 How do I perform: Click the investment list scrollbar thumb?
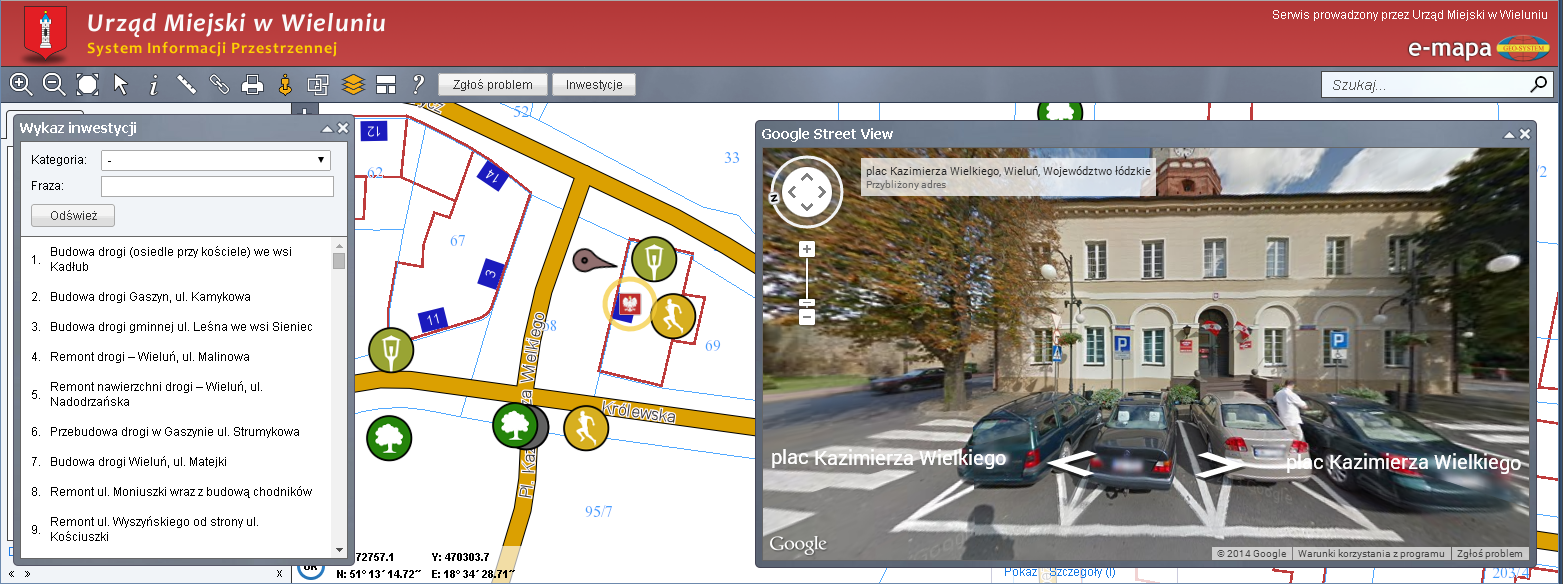pyautogui.click(x=339, y=261)
